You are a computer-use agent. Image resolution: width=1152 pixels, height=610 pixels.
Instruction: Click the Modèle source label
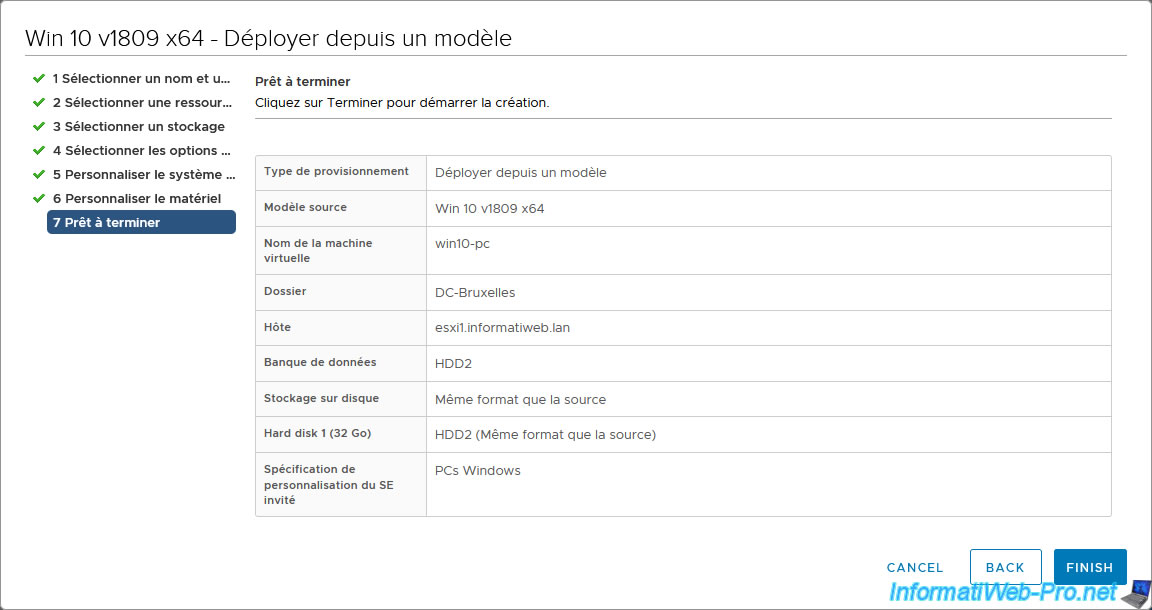point(305,207)
